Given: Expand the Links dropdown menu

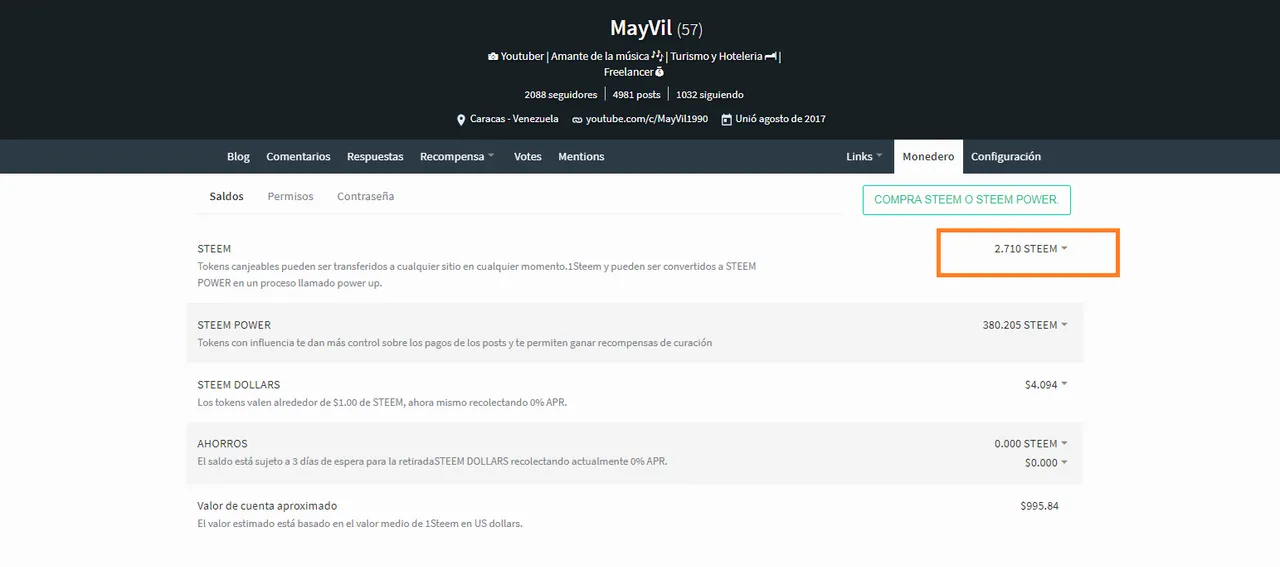Looking at the screenshot, I should point(864,157).
